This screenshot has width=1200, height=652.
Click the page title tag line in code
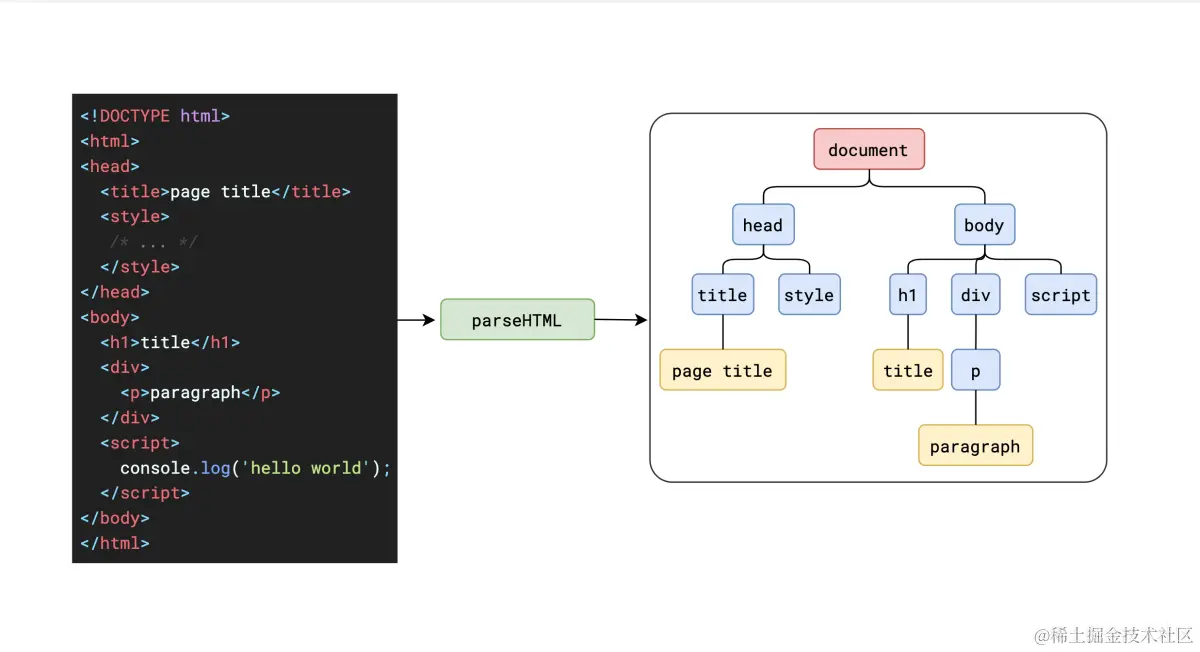(225, 191)
